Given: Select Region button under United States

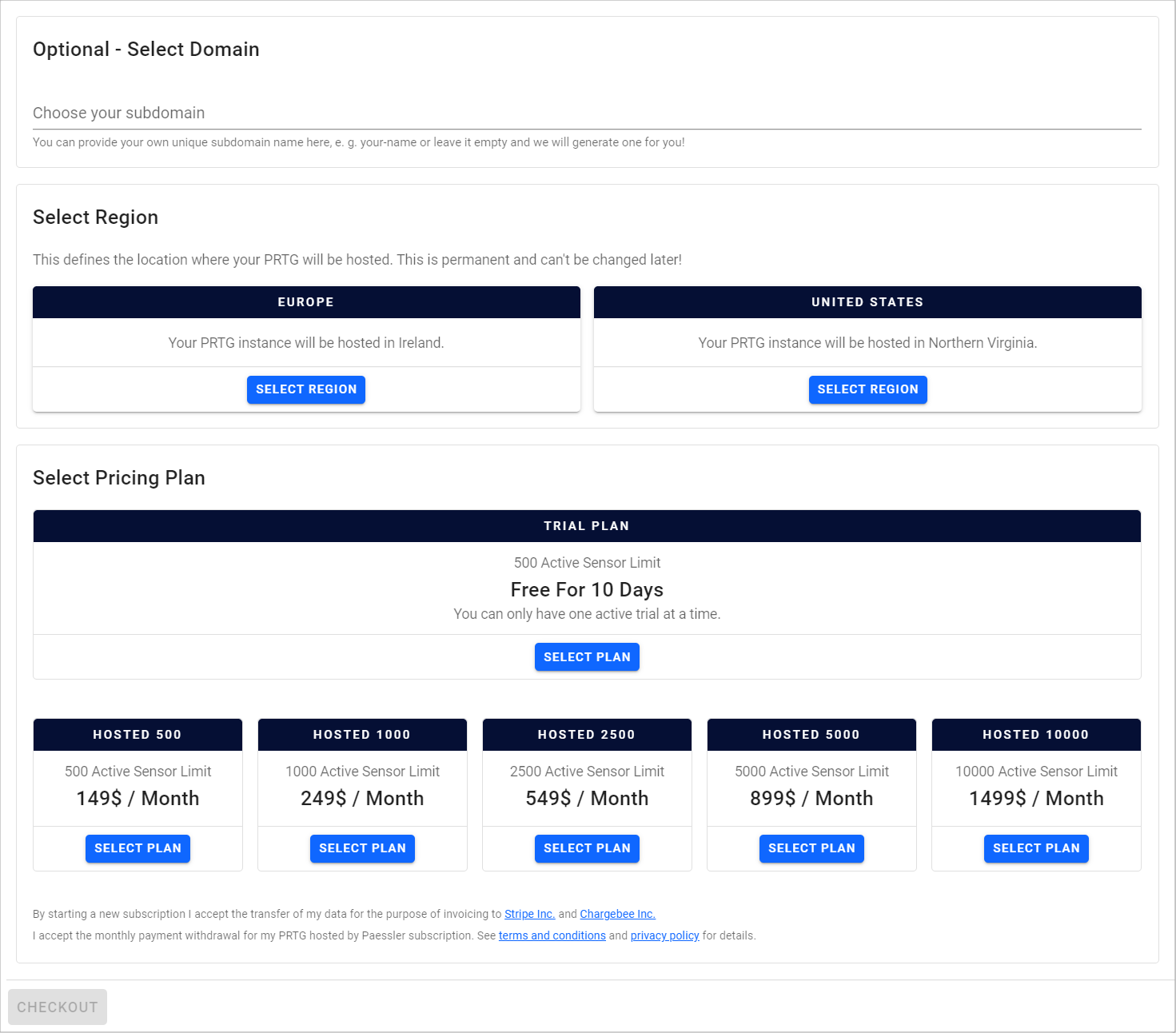Looking at the screenshot, I should (x=867, y=389).
